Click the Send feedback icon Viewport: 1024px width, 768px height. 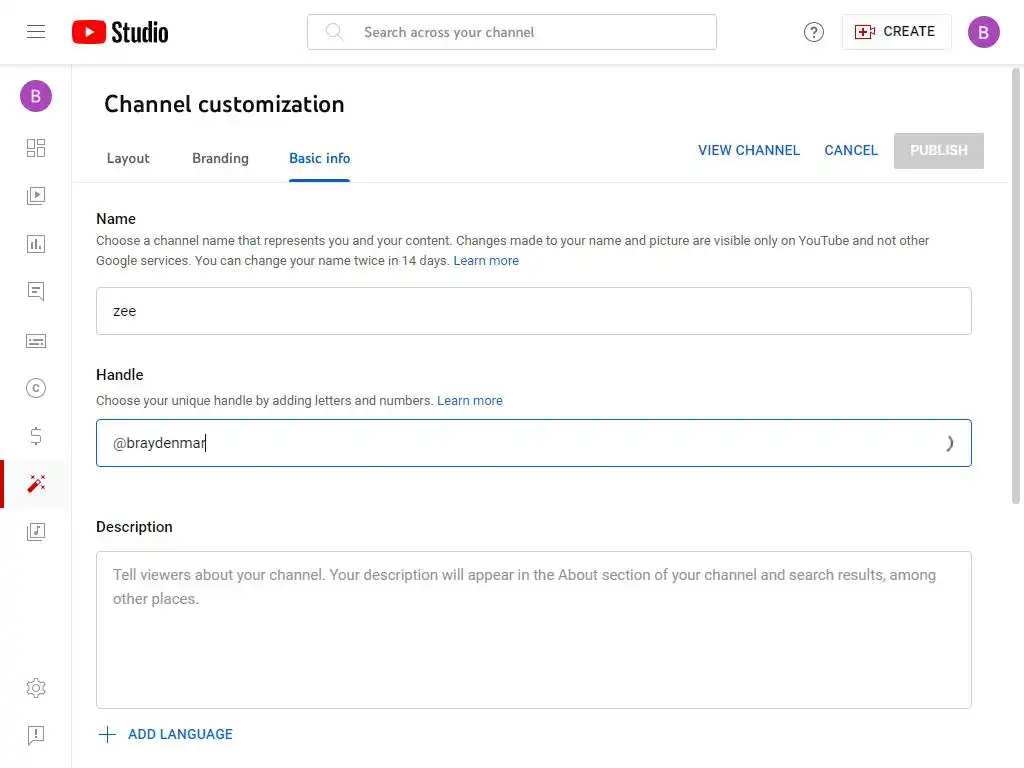click(x=36, y=736)
